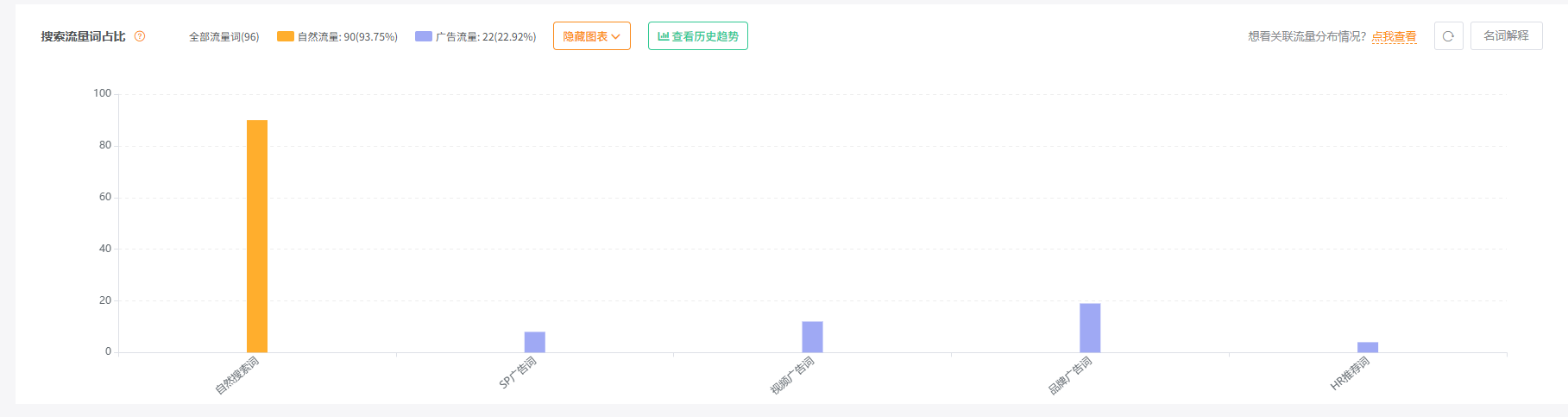The height and width of the screenshot is (417, 1568).
Task: Click the orange 自然搜索词 bar
Action: 257,236
